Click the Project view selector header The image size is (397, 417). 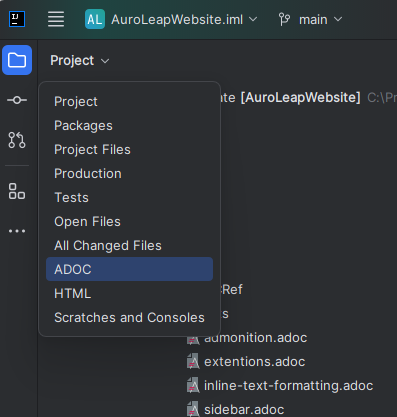coord(80,61)
